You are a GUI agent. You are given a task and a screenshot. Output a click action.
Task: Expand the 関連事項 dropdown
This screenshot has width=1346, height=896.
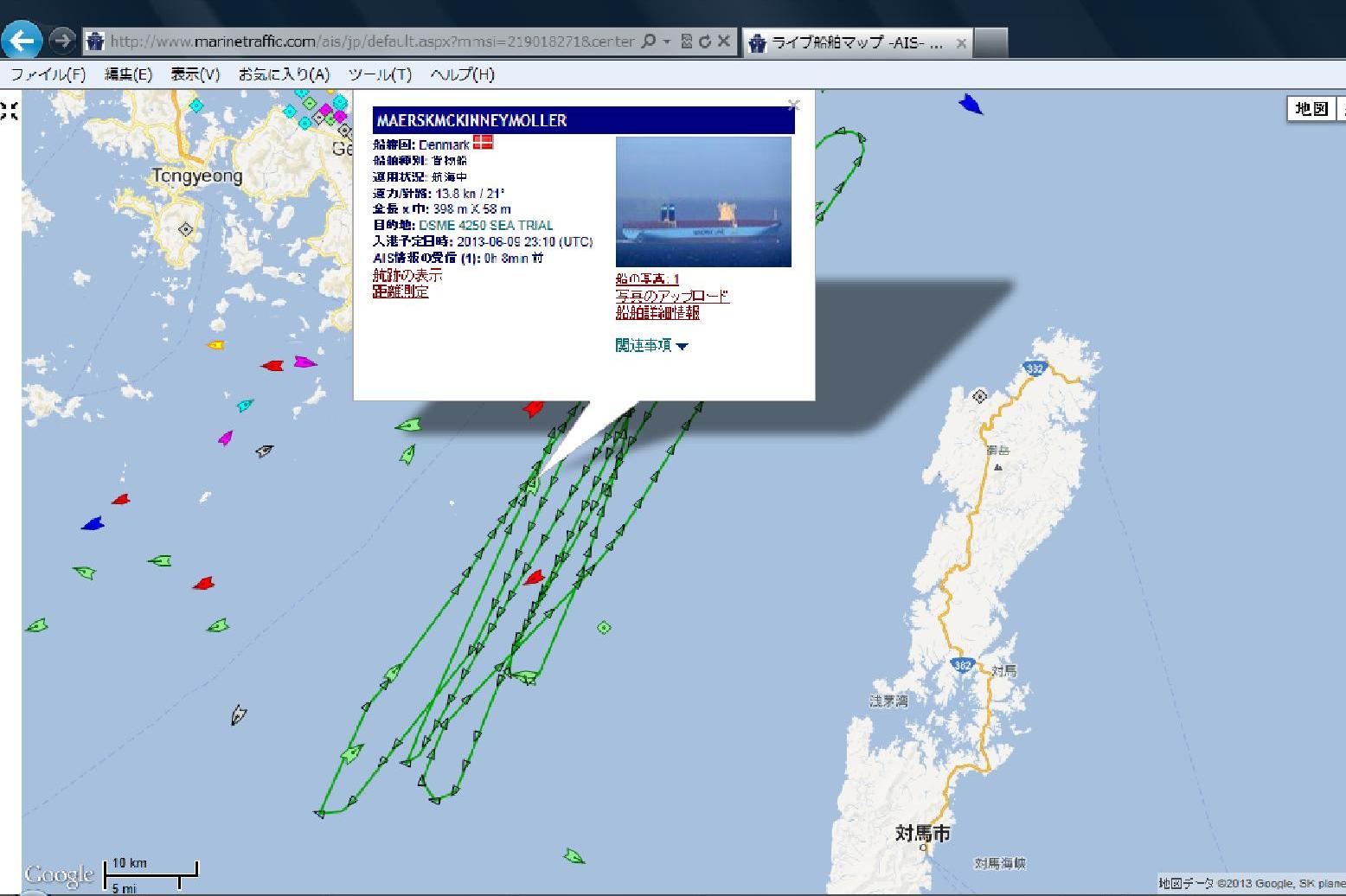(651, 345)
